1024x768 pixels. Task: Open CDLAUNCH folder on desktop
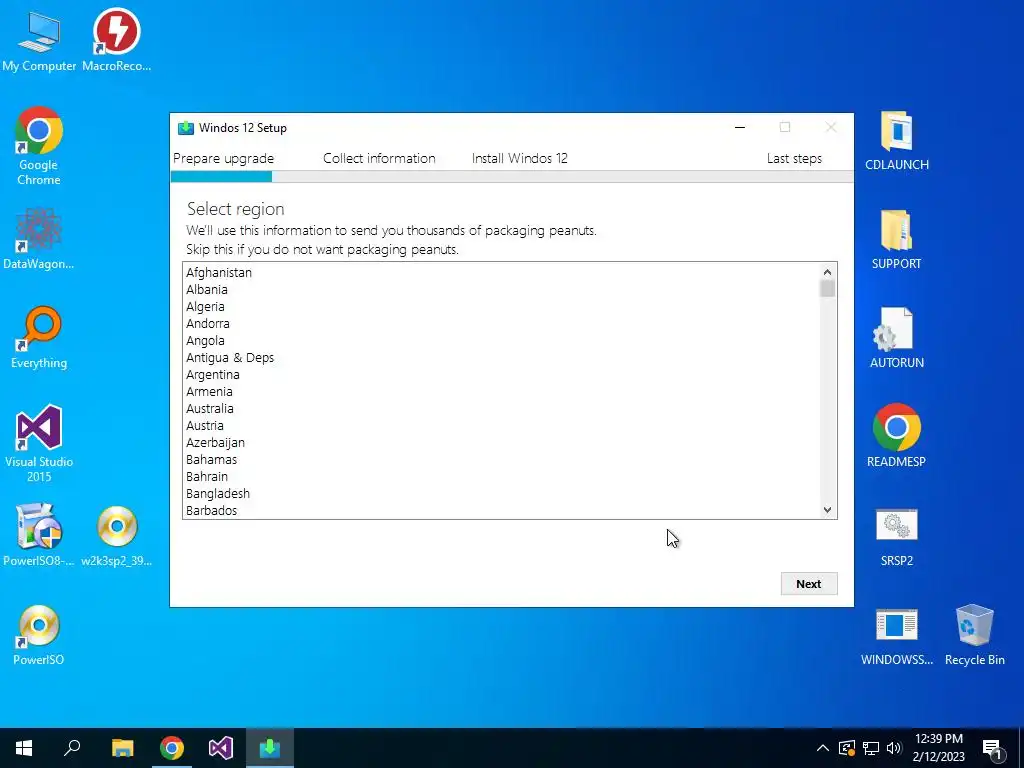[897, 141]
